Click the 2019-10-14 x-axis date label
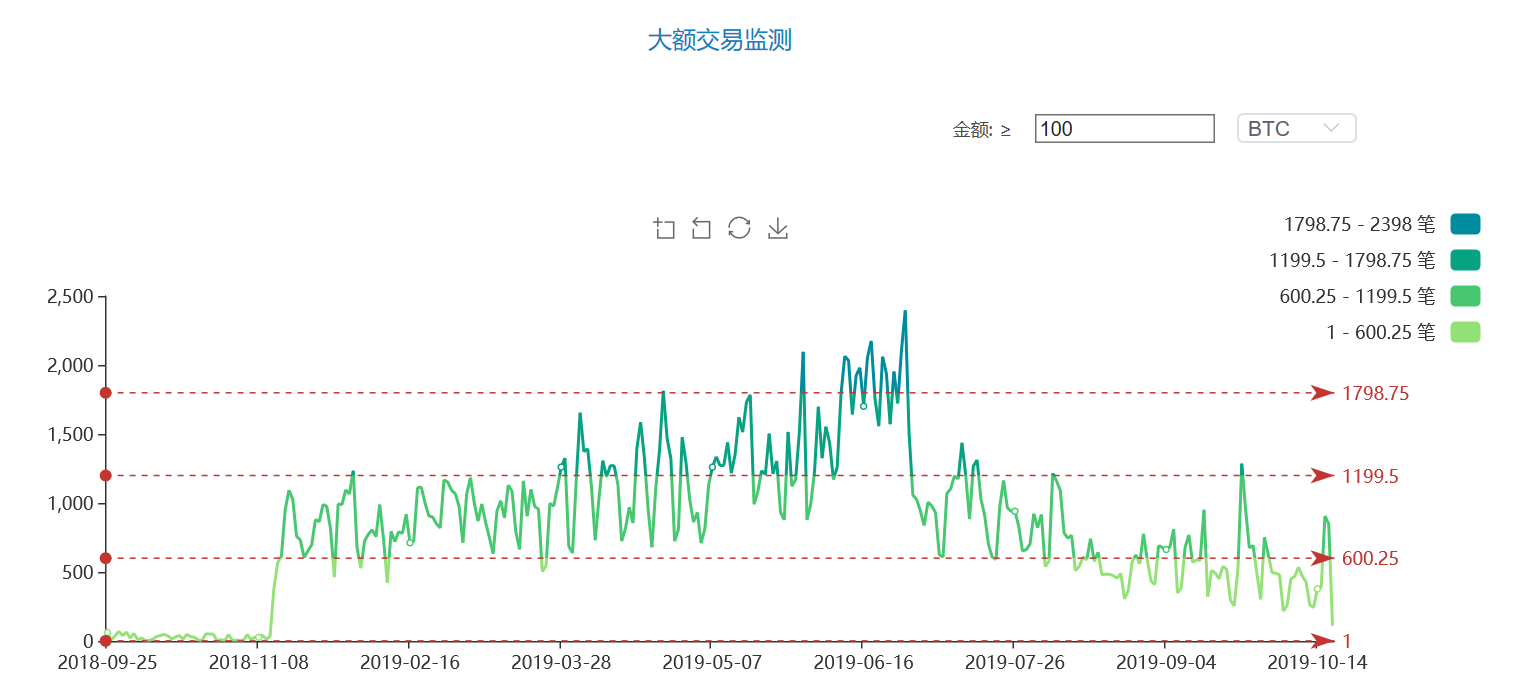This screenshot has width=1513, height=675. [1317, 662]
